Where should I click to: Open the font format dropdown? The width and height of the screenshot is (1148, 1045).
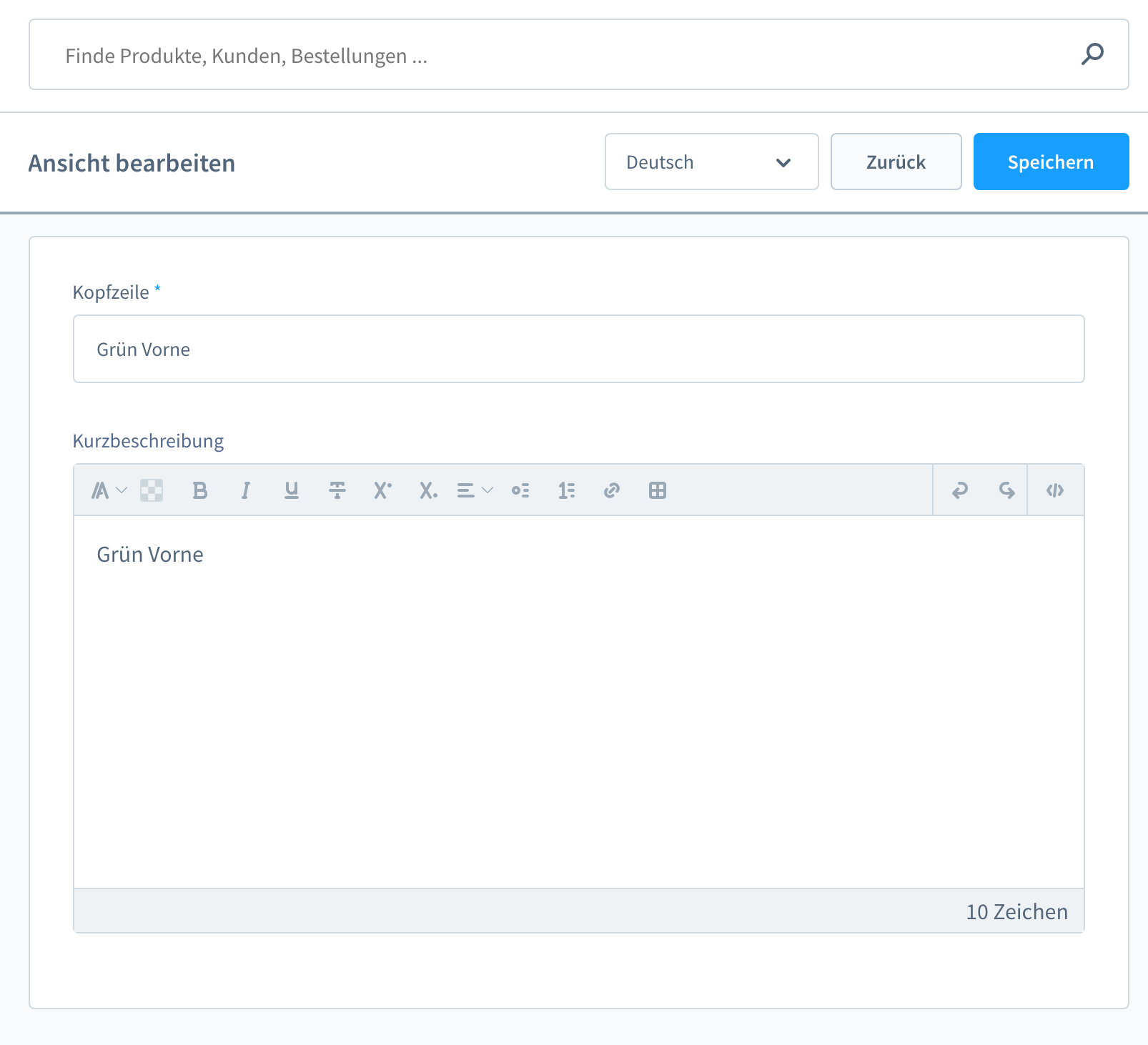(109, 490)
